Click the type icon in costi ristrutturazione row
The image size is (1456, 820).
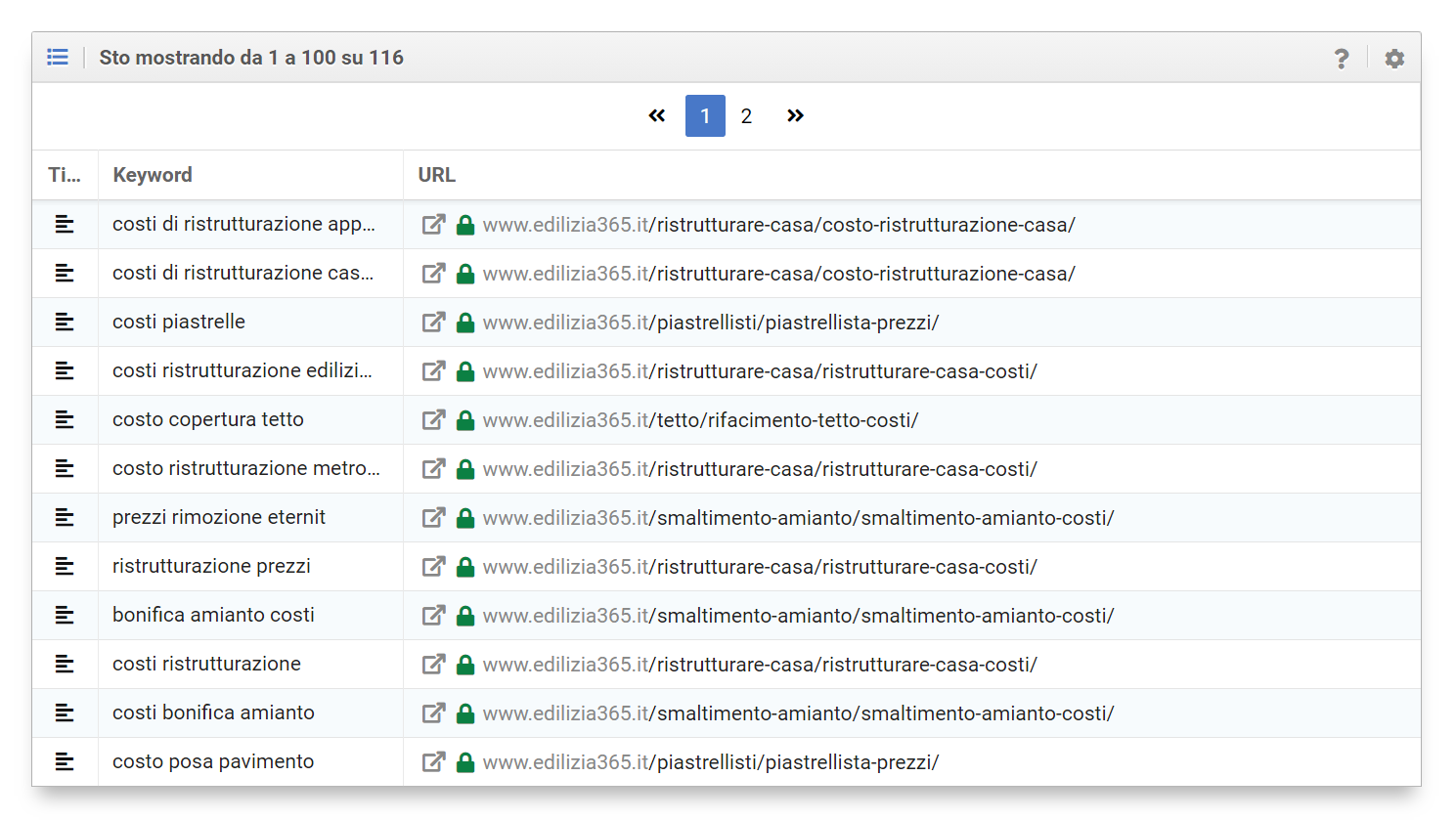point(65,664)
